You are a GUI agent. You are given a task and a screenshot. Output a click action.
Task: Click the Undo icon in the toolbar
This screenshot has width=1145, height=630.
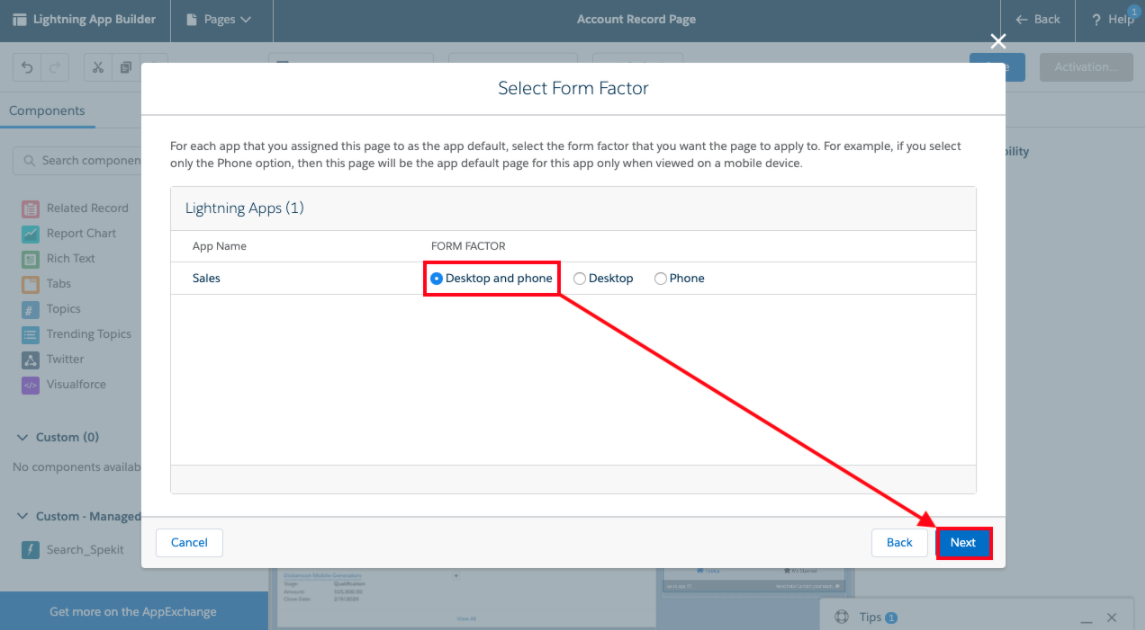pyautogui.click(x=26, y=66)
